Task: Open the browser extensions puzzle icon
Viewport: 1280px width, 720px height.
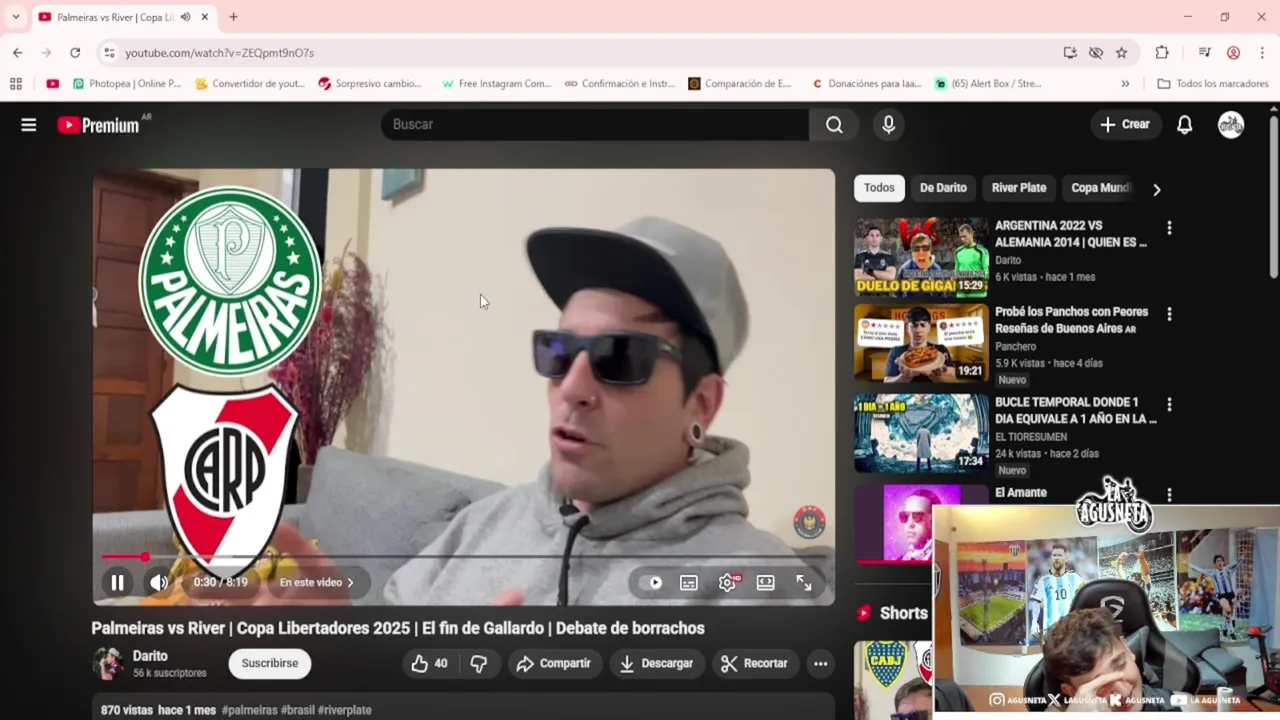Action: point(1161,53)
